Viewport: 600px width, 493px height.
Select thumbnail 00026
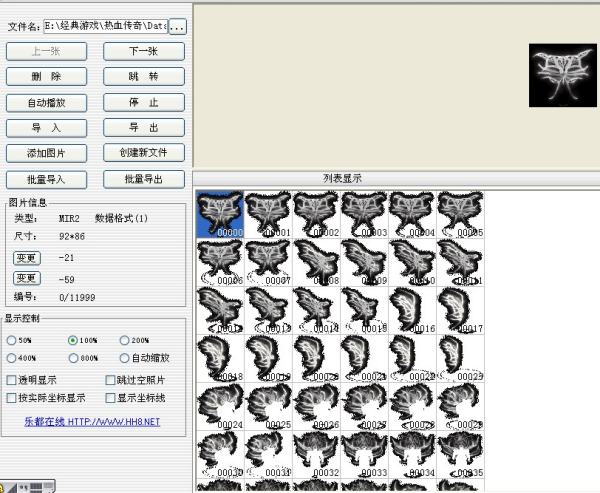click(x=316, y=406)
